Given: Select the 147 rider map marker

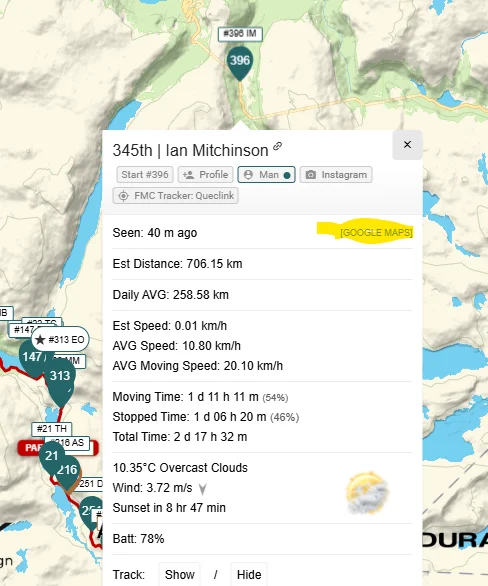Looking at the screenshot, I should [33, 358].
